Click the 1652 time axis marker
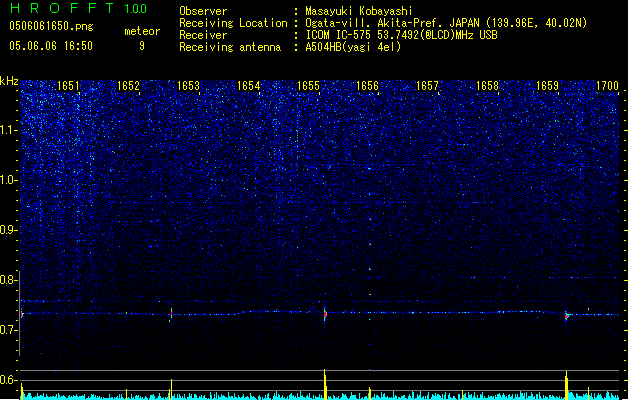The width and height of the screenshot is (629, 400). click(x=128, y=86)
